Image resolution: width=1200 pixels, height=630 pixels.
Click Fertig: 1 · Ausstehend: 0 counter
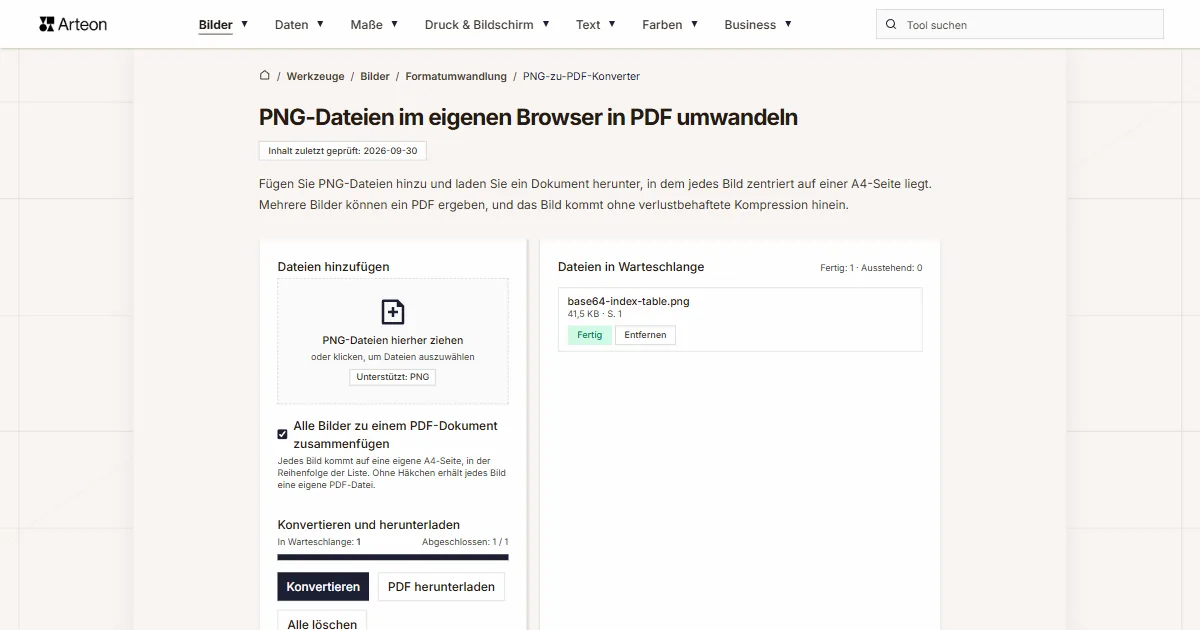coord(871,268)
